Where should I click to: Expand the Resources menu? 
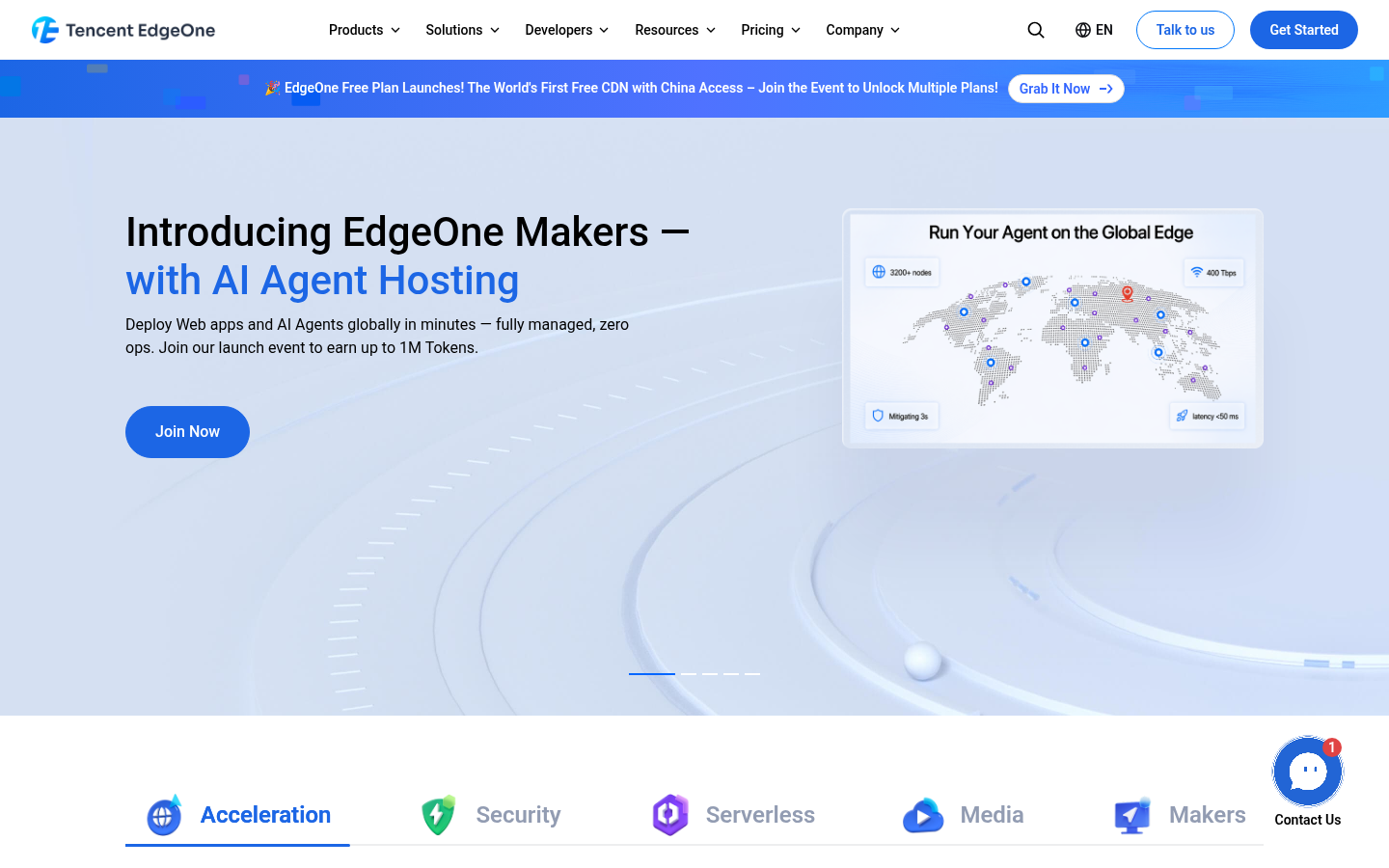pyautogui.click(x=675, y=30)
